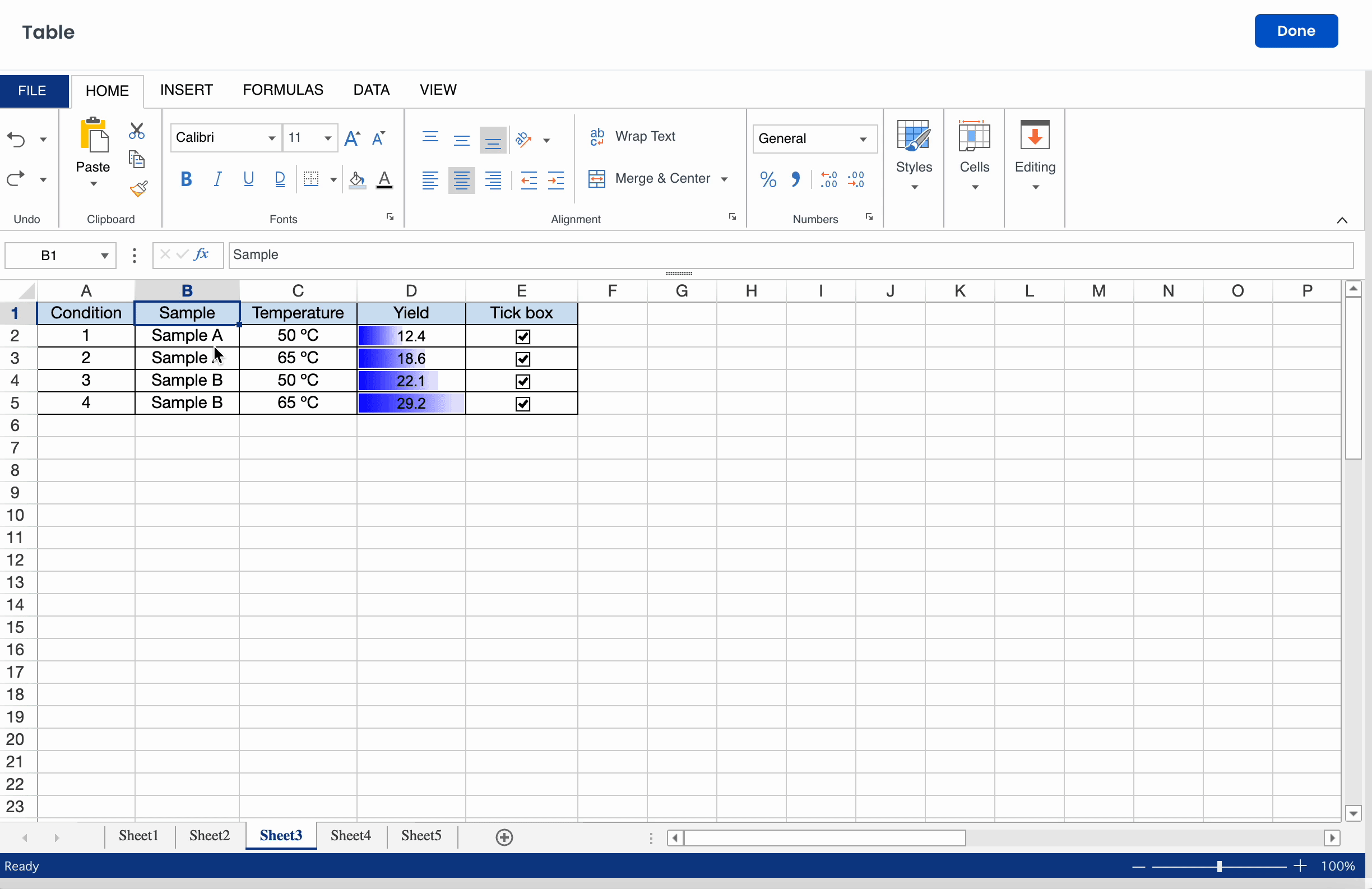The image size is (1372, 889).
Task: Align text right
Action: (493, 180)
